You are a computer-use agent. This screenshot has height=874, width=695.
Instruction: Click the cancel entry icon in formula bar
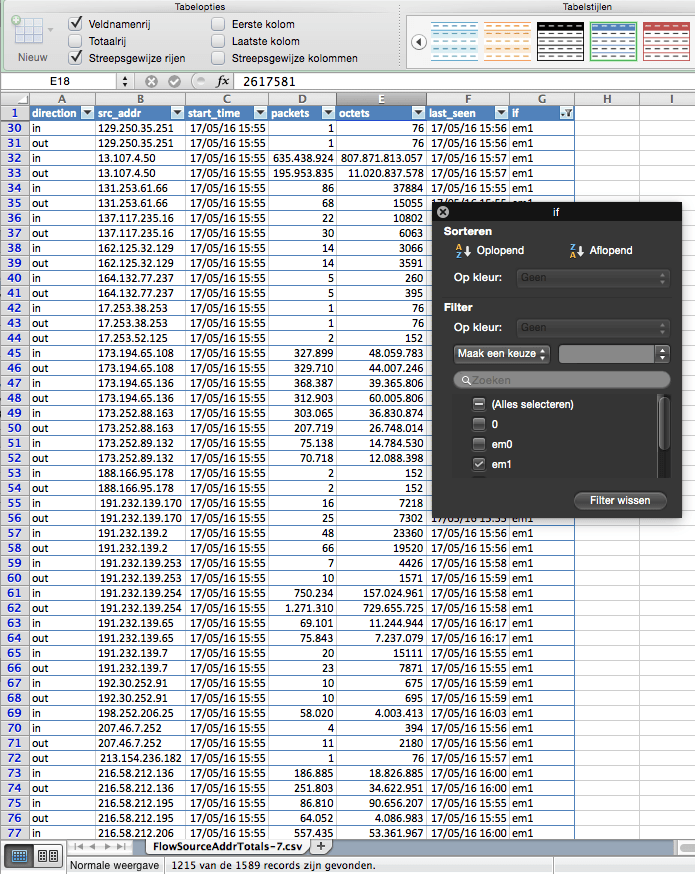pos(151,81)
